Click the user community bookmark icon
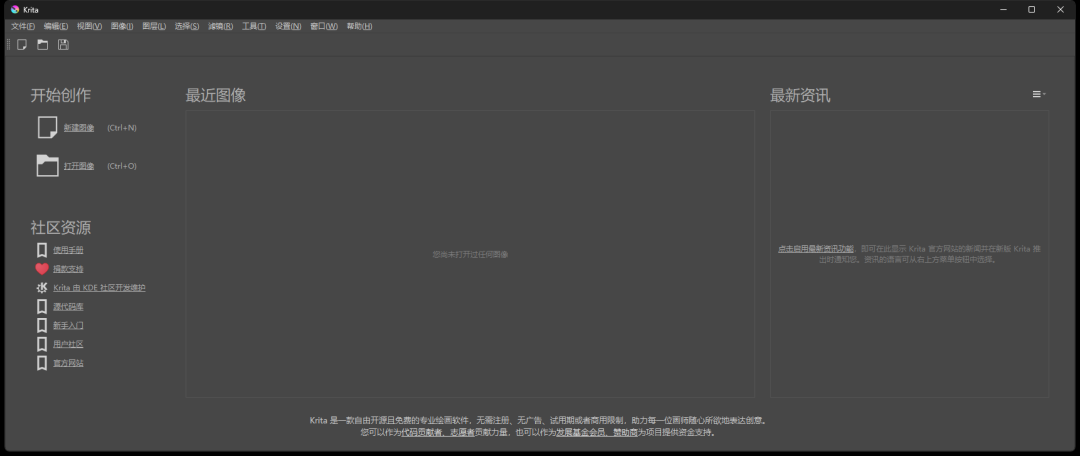The image size is (1080, 456). coord(42,344)
